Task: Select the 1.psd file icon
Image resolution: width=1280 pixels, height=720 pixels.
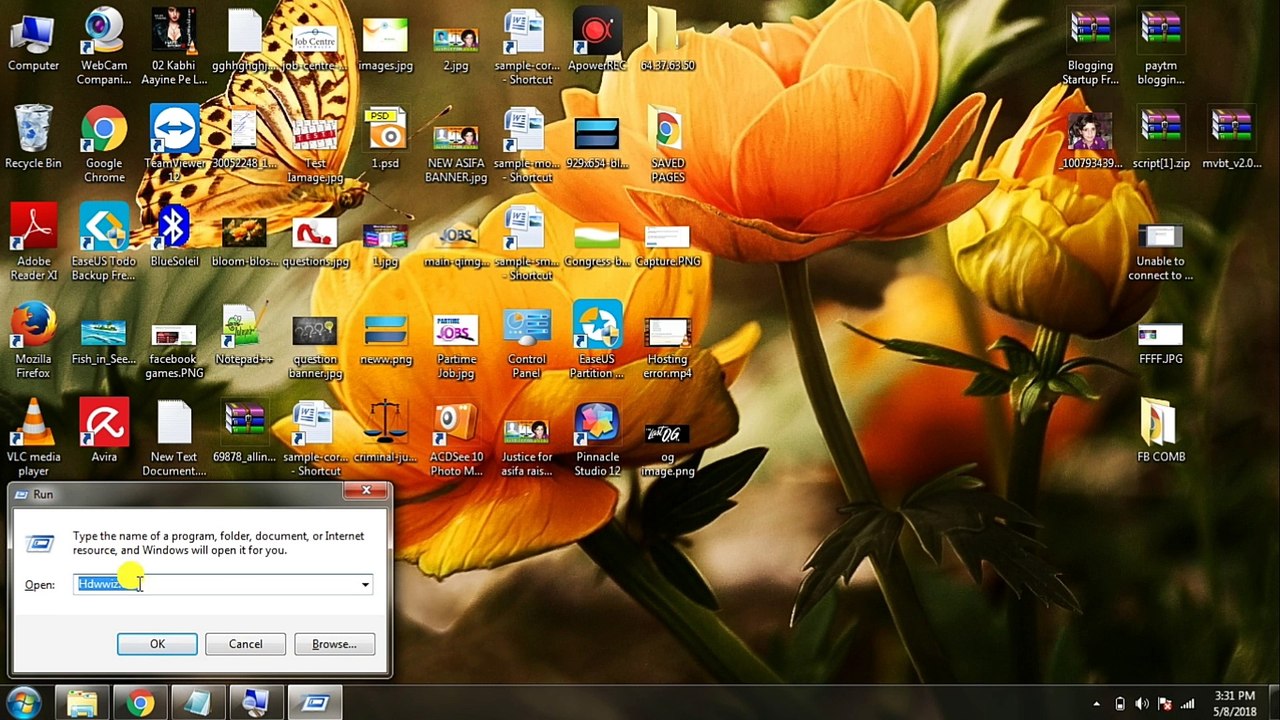Action: 385,137
